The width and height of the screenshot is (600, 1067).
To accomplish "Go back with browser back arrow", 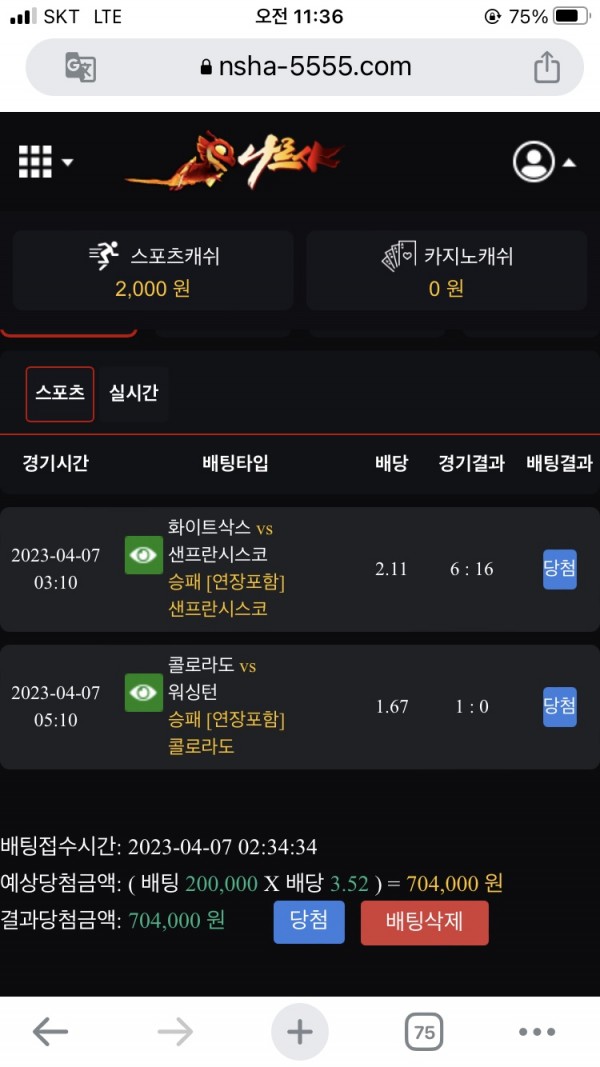I will [50, 1032].
